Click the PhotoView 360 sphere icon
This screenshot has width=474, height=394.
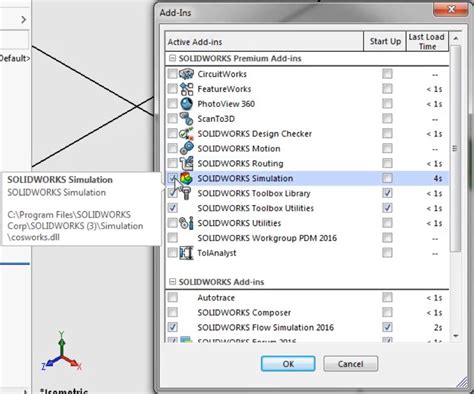[186, 104]
